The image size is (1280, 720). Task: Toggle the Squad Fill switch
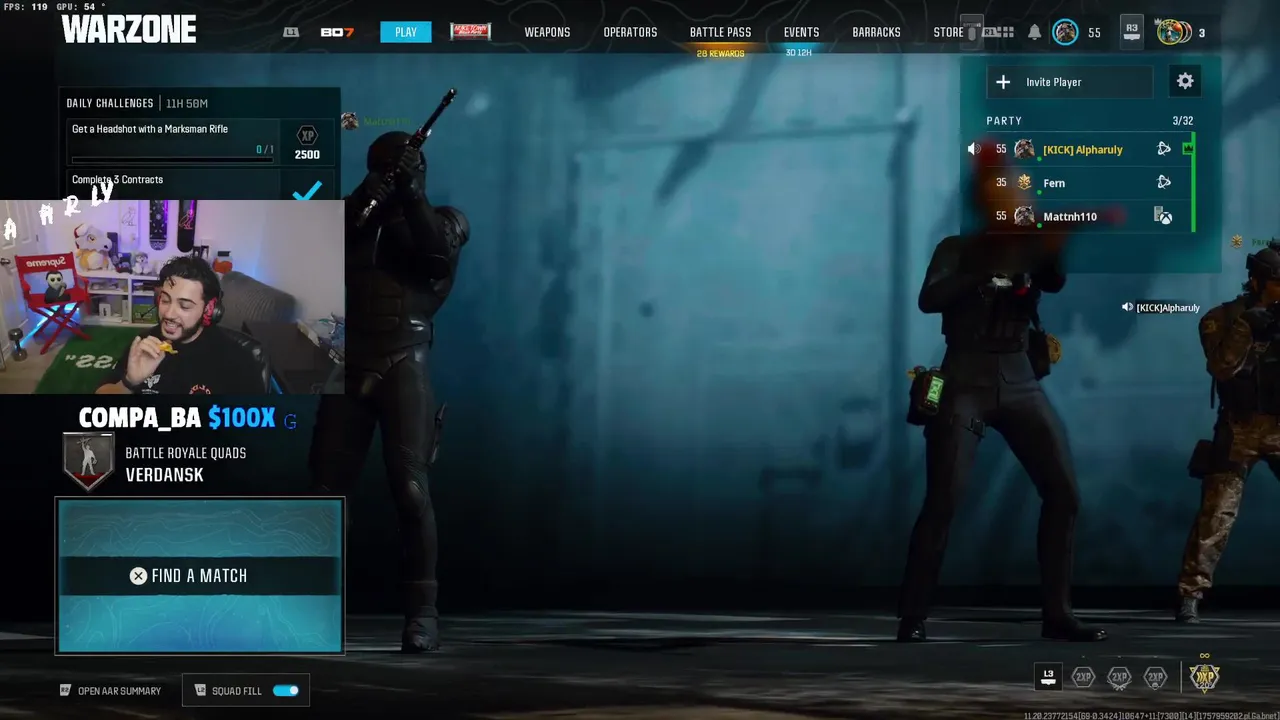(286, 690)
